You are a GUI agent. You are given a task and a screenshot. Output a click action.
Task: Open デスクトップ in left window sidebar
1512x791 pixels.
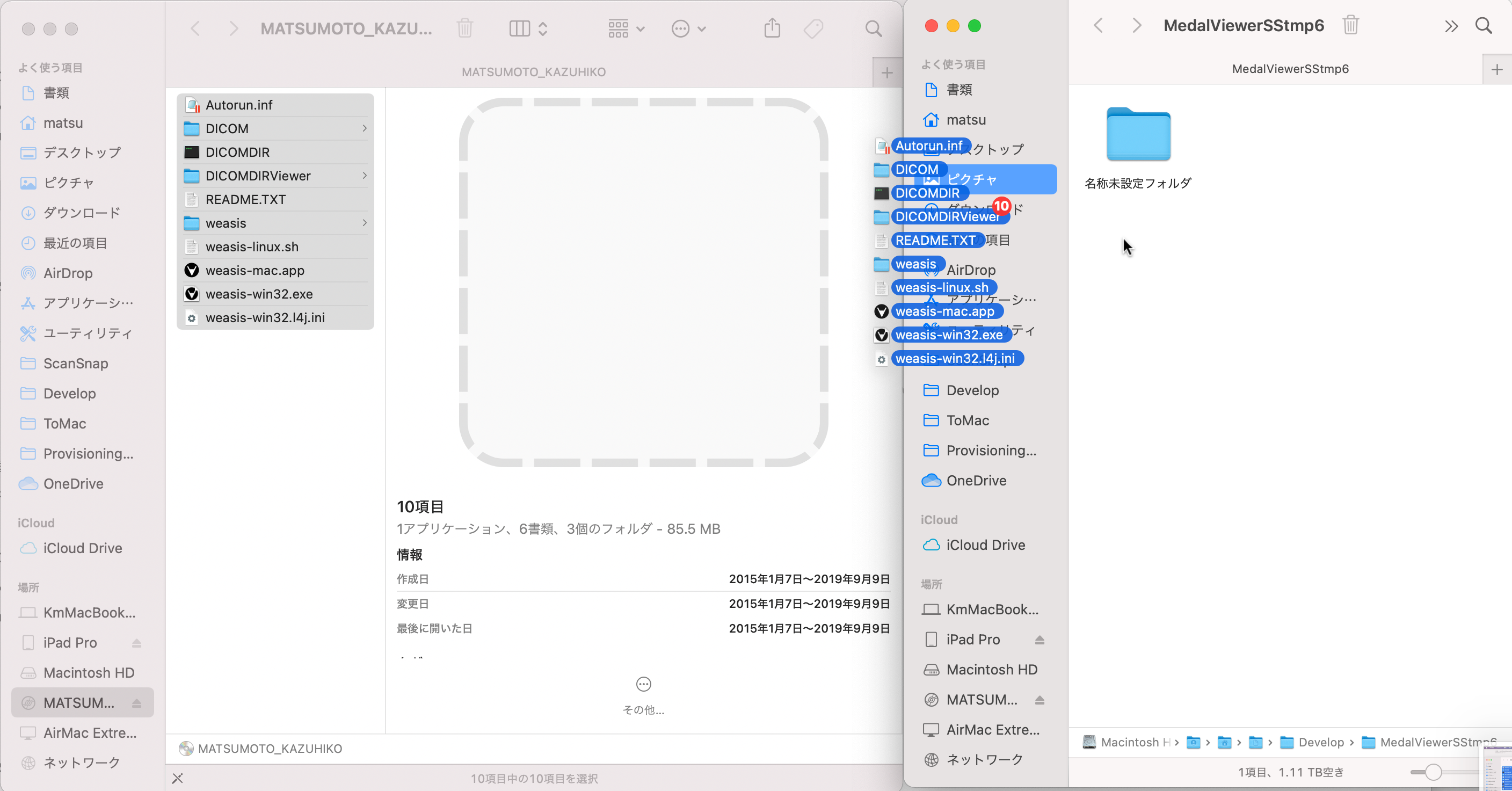pyautogui.click(x=83, y=153)
